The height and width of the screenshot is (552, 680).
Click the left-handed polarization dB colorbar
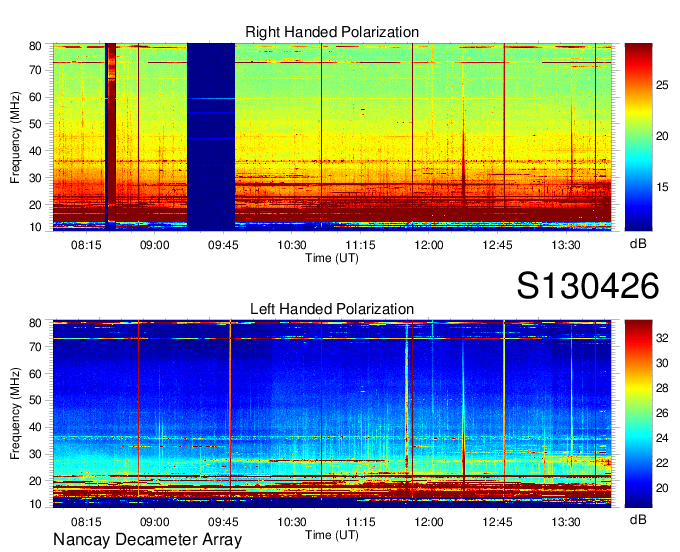click(638, 414)
